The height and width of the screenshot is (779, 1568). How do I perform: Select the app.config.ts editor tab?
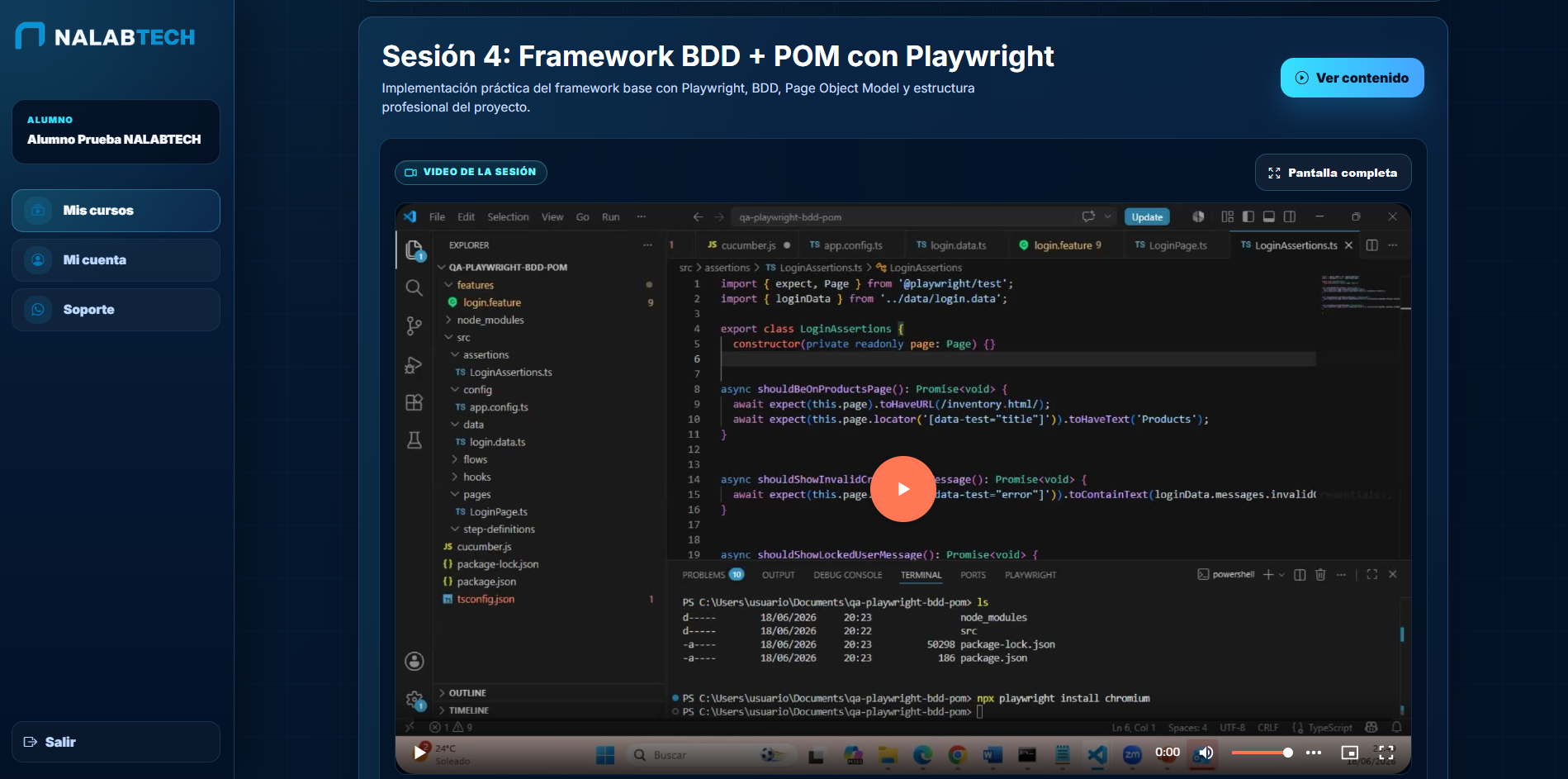(852, 245)
